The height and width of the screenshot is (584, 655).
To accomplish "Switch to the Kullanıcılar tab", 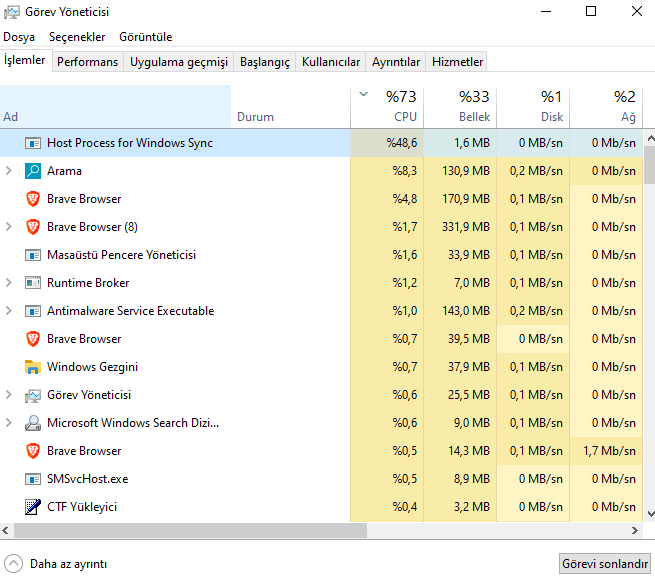I will coord(331,62).
